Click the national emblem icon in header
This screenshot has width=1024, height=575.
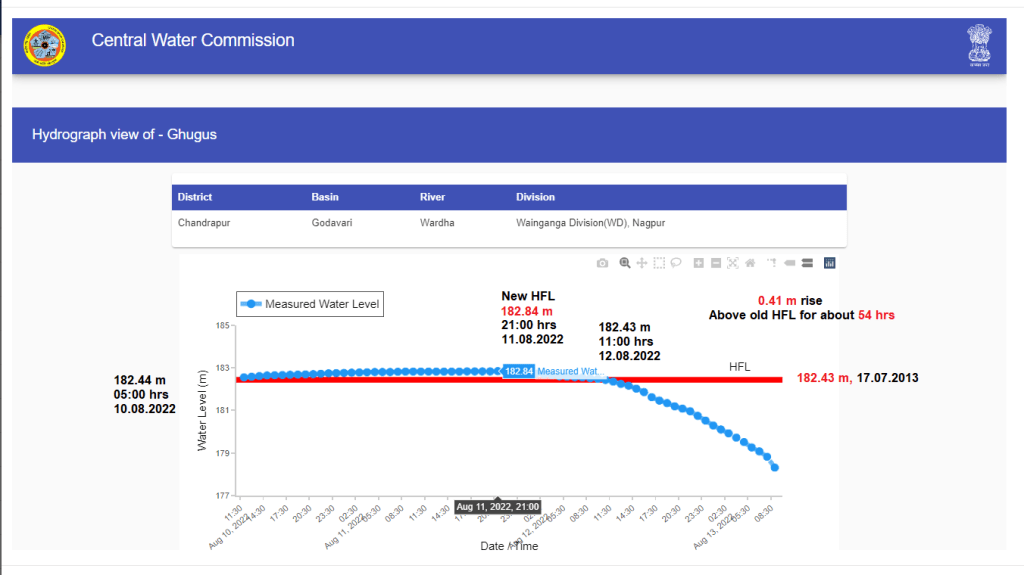[978, 46]
